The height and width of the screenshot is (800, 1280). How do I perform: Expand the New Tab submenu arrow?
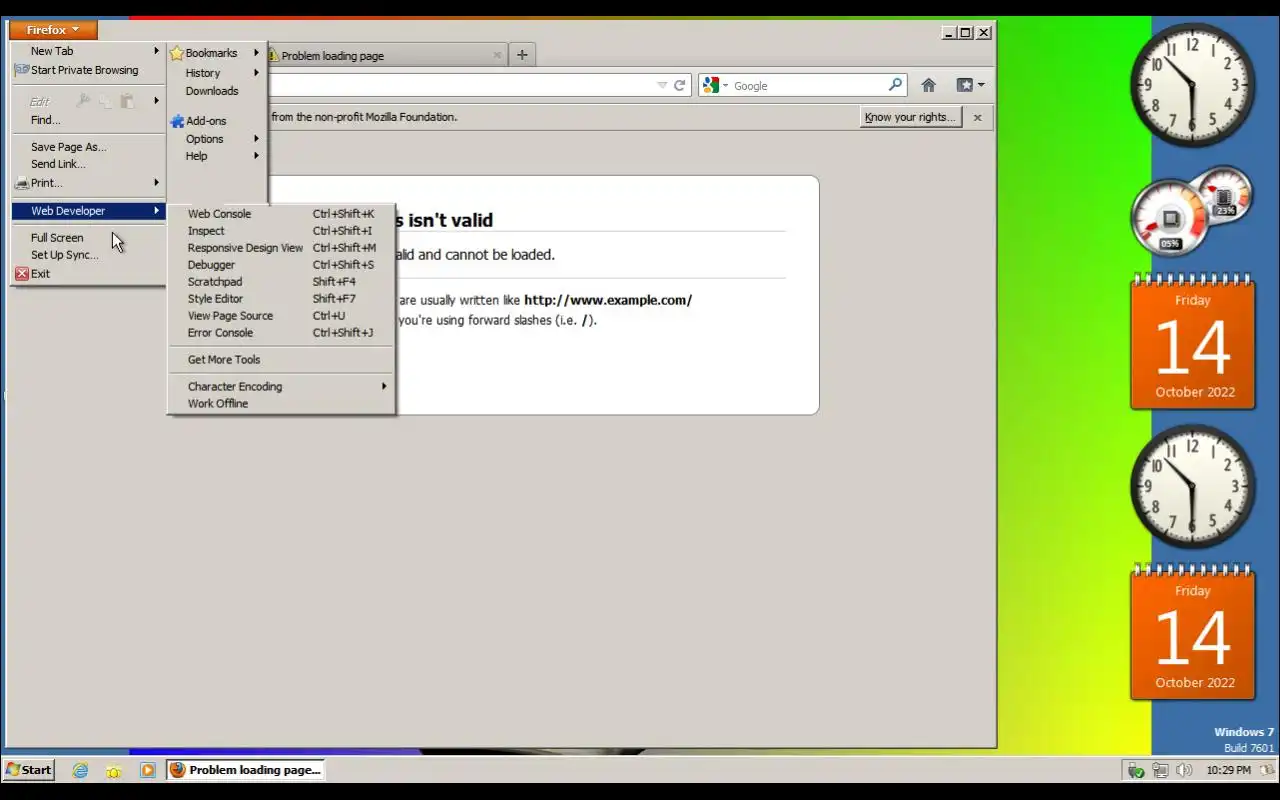[156, 51]
